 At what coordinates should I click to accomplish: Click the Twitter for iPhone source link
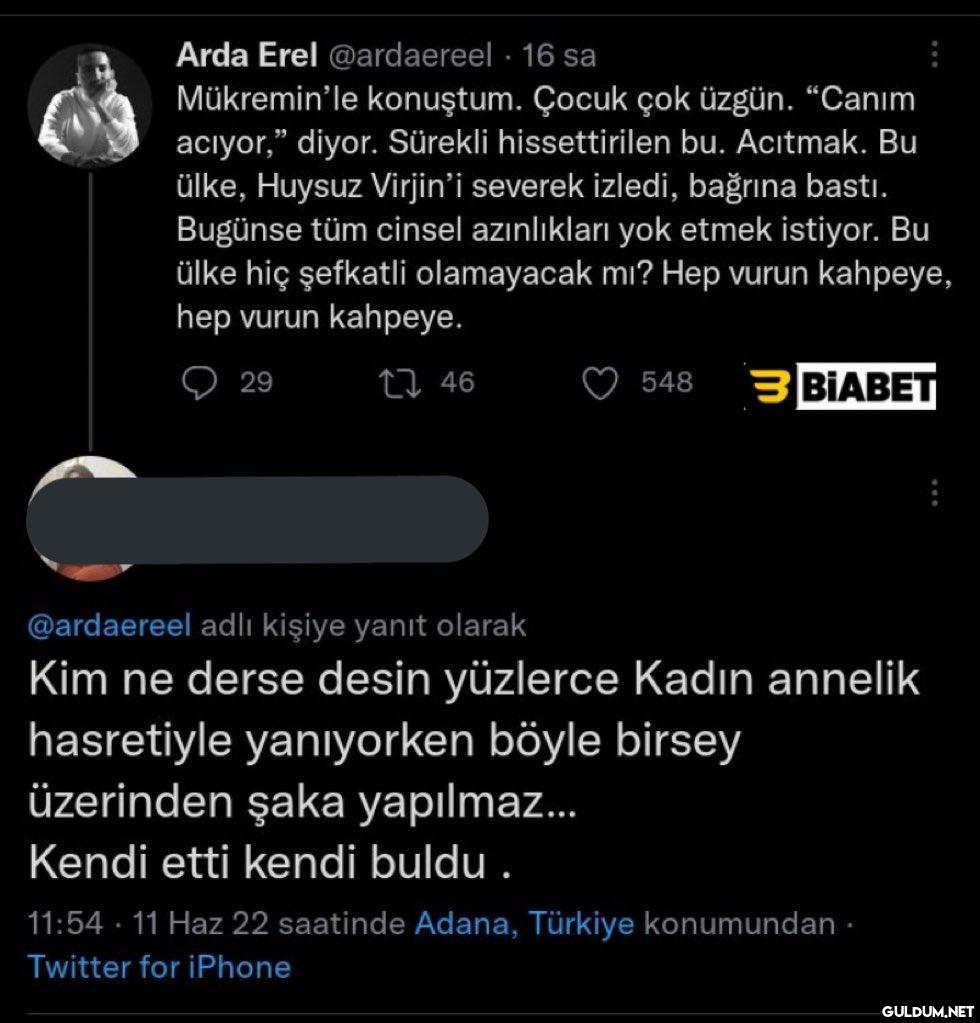[160, 967]
